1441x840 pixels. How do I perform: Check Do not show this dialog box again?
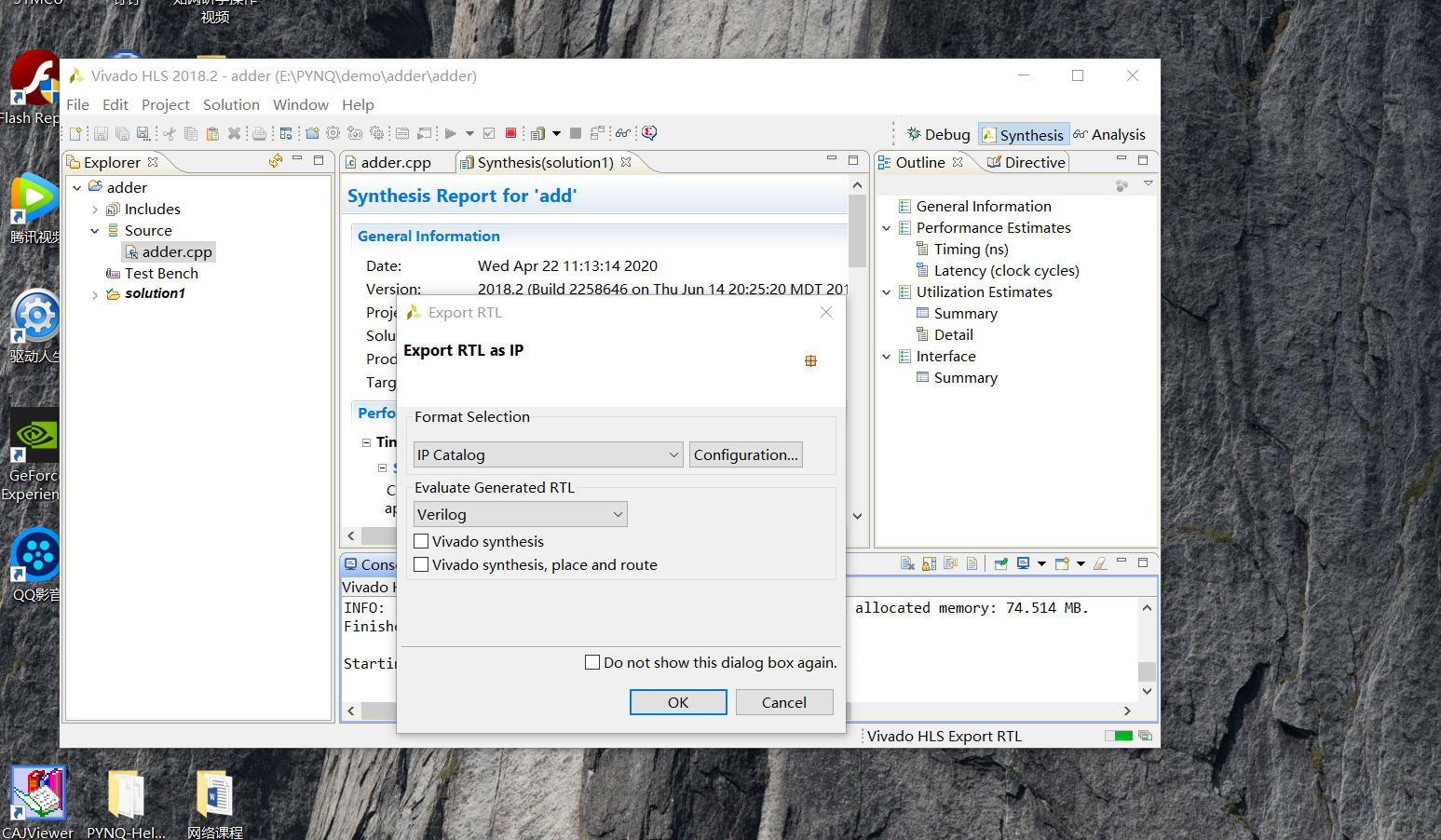[592, 661]
